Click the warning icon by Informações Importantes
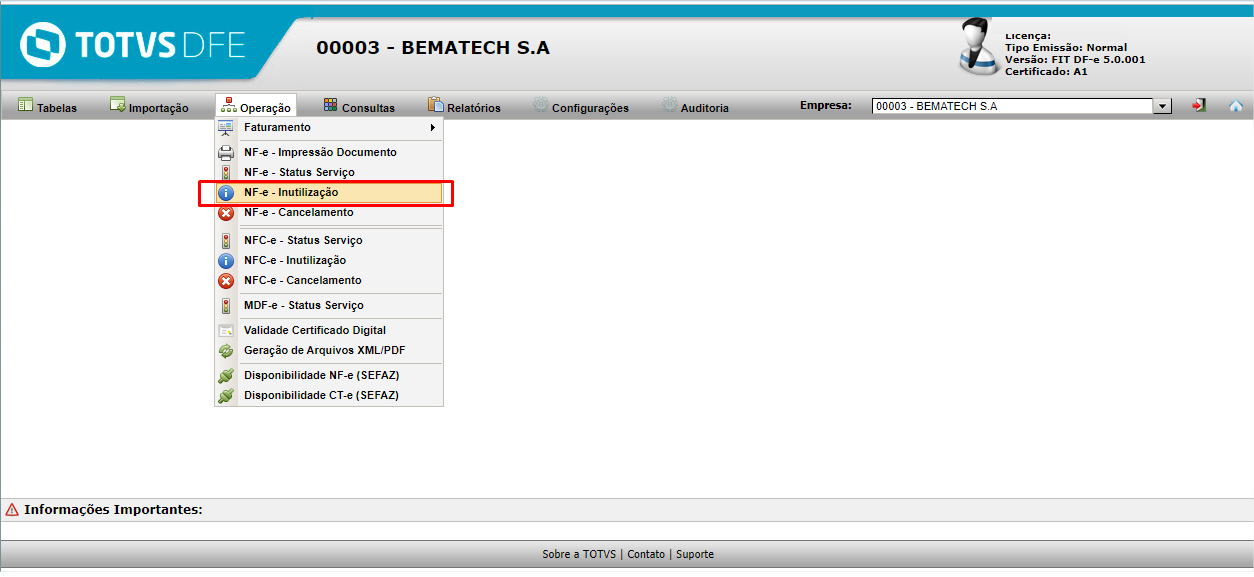This screenshot has height=577, width=1254. pyautogui.click(x=12, y=510)
